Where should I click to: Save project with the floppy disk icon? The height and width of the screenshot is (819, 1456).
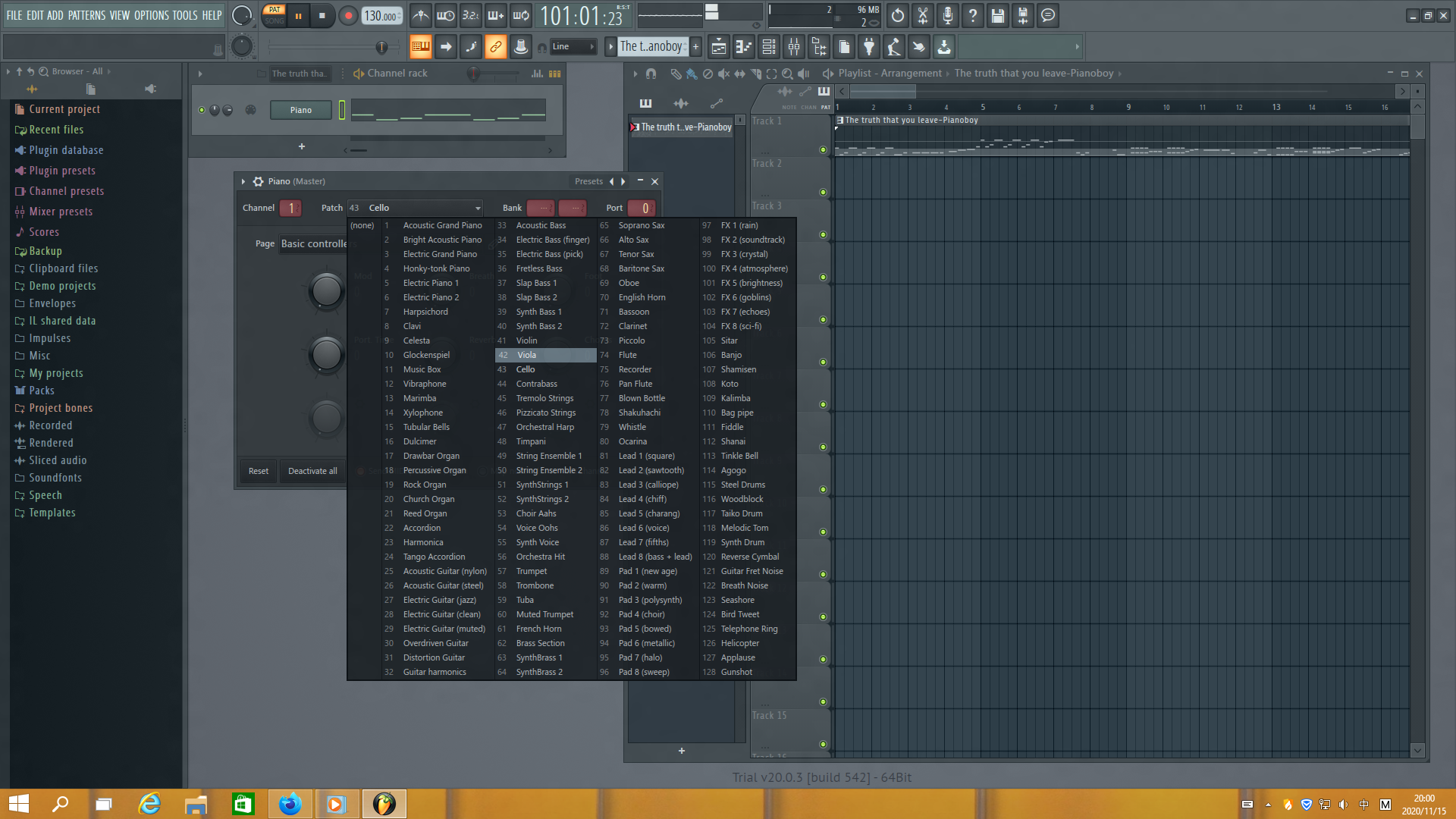(998, 15)
